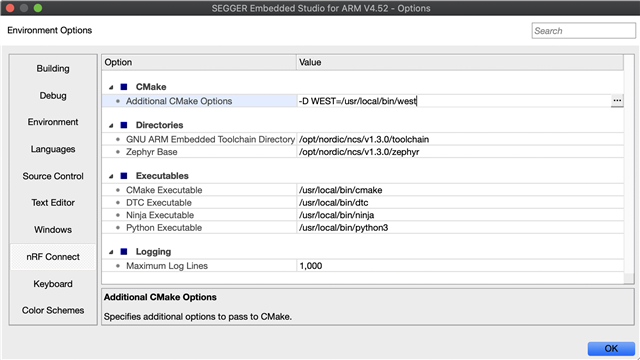Click the blue square beside Executables
Viewport: 640px width, 360px height.
coord(124,176)
